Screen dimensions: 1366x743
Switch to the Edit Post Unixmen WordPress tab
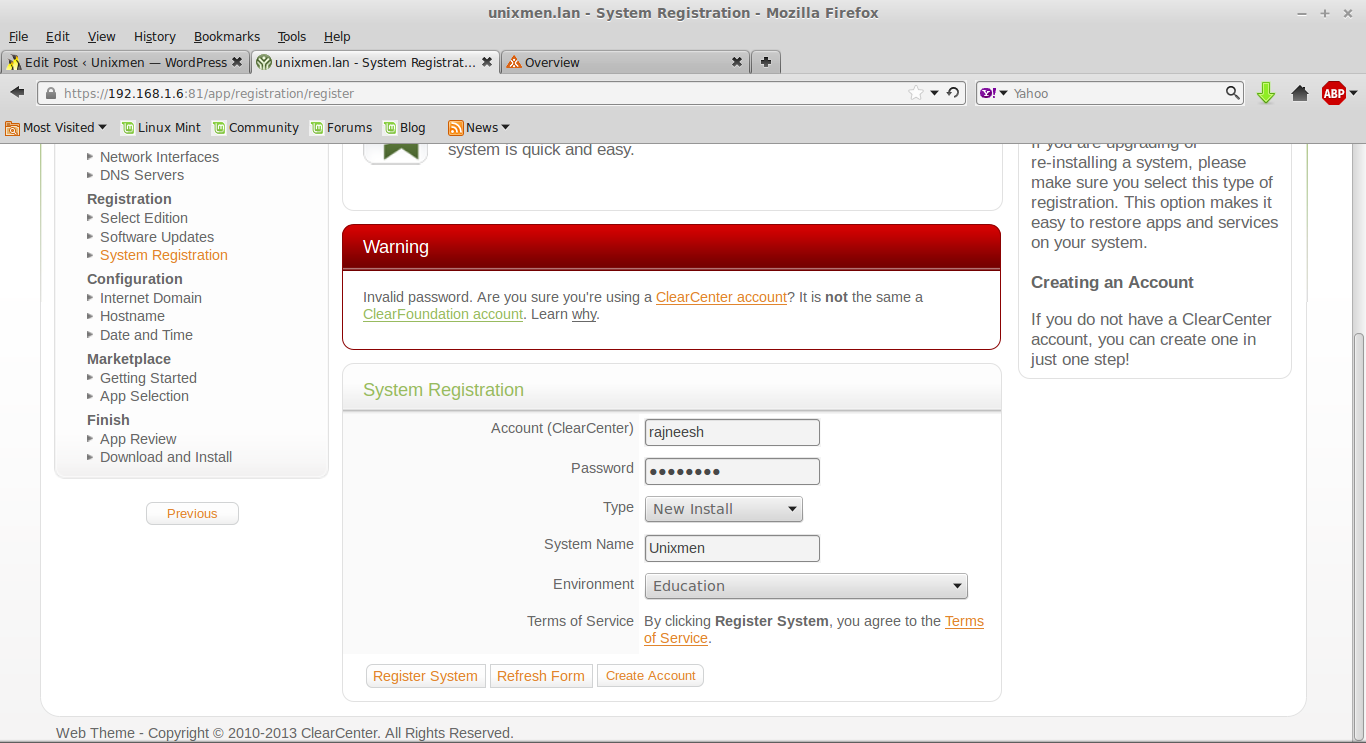coord(125,62)
